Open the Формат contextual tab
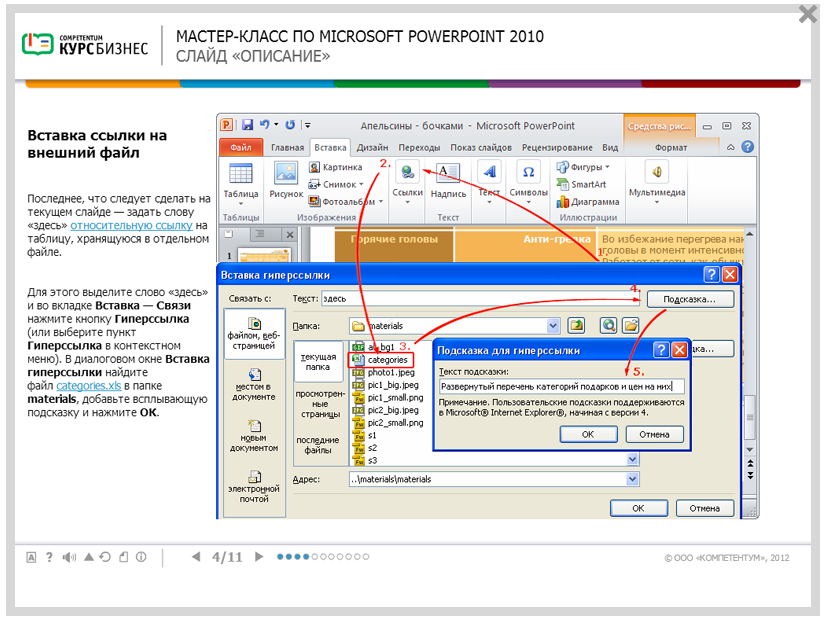The width and height of the screenshot is (828, 626). [671, 148]
